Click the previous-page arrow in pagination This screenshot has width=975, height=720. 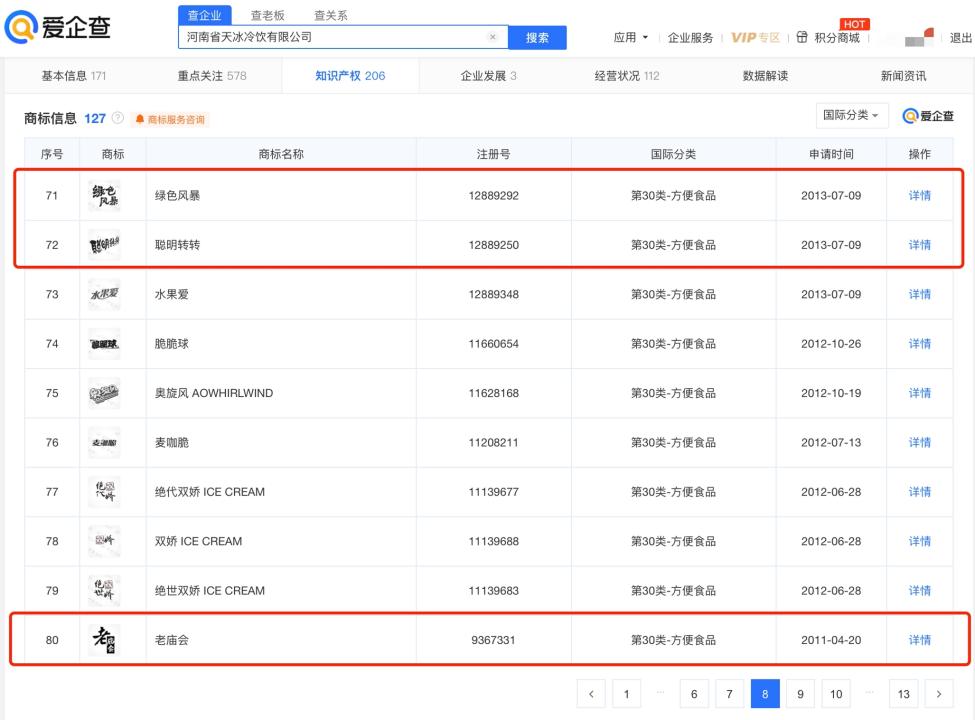point(591,693)
